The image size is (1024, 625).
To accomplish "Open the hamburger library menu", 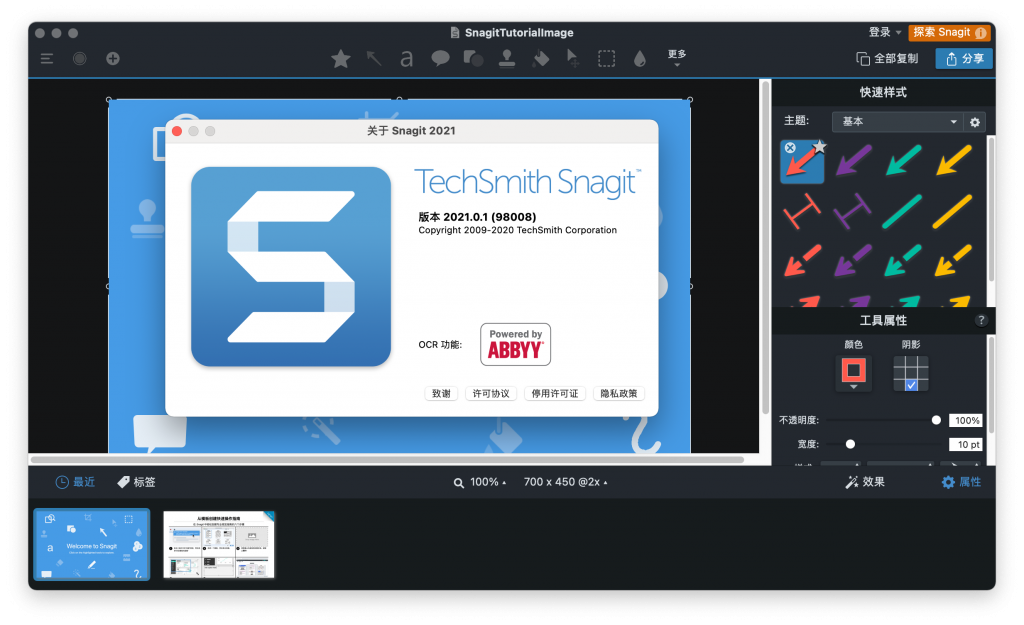I will pyautogui.click(x=46, y=59).
